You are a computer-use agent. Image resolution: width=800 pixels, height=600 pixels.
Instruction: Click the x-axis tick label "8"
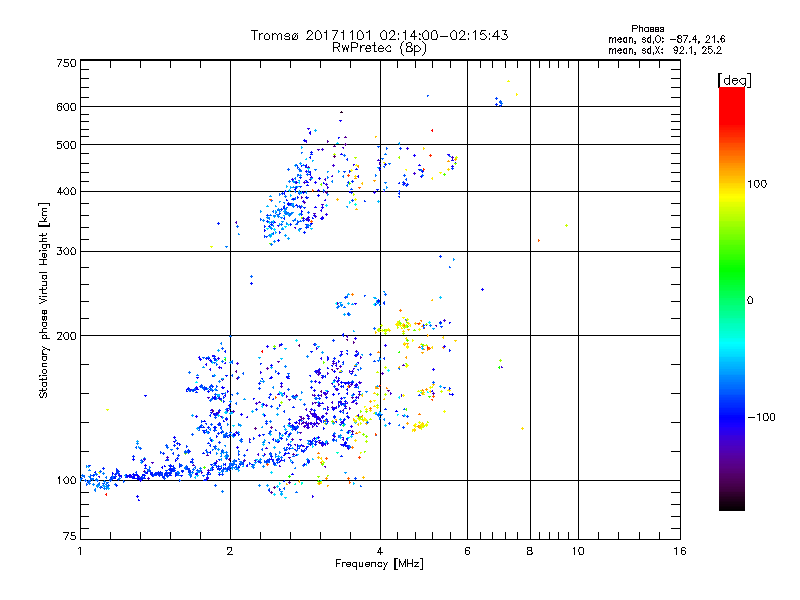point(530,551)
